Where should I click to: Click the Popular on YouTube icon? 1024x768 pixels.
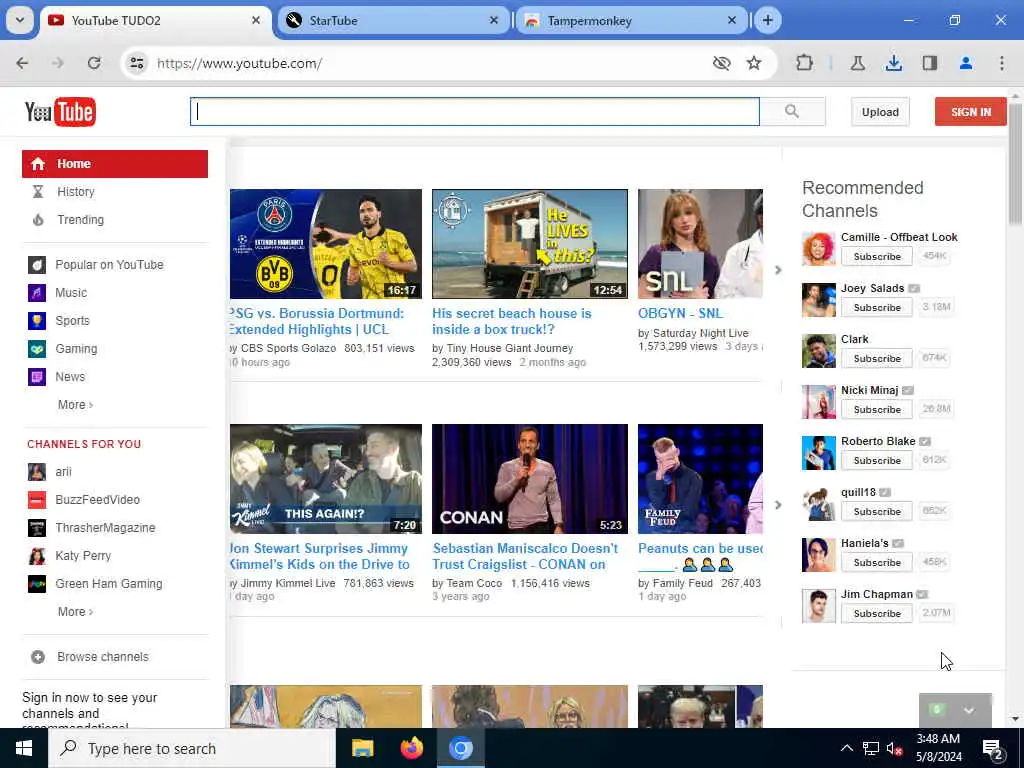[x=37, y=264]
